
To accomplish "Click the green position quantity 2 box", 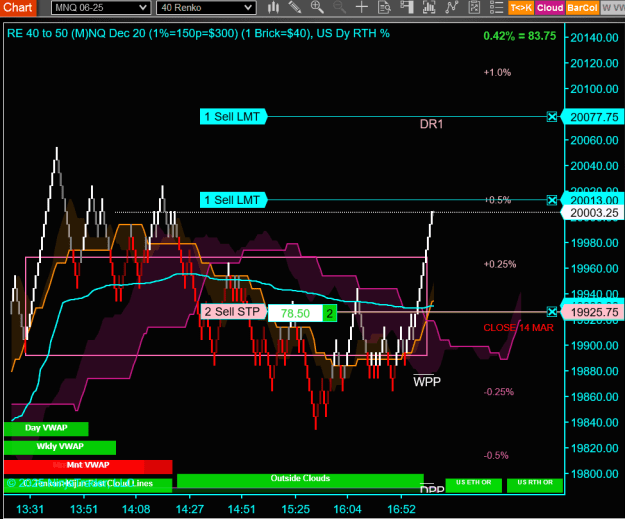I will [x=330, y=313].
